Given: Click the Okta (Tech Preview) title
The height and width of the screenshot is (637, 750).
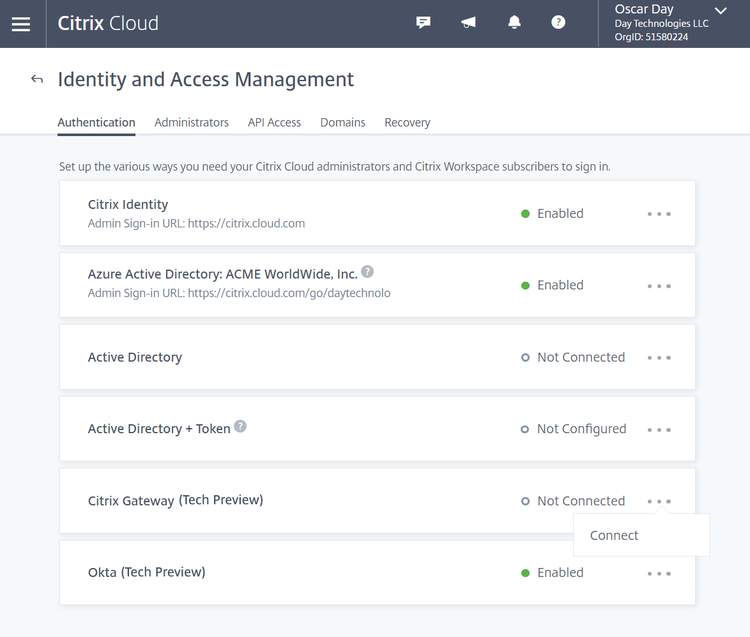Looking at the screenshot, I should [x=146, y=572].
